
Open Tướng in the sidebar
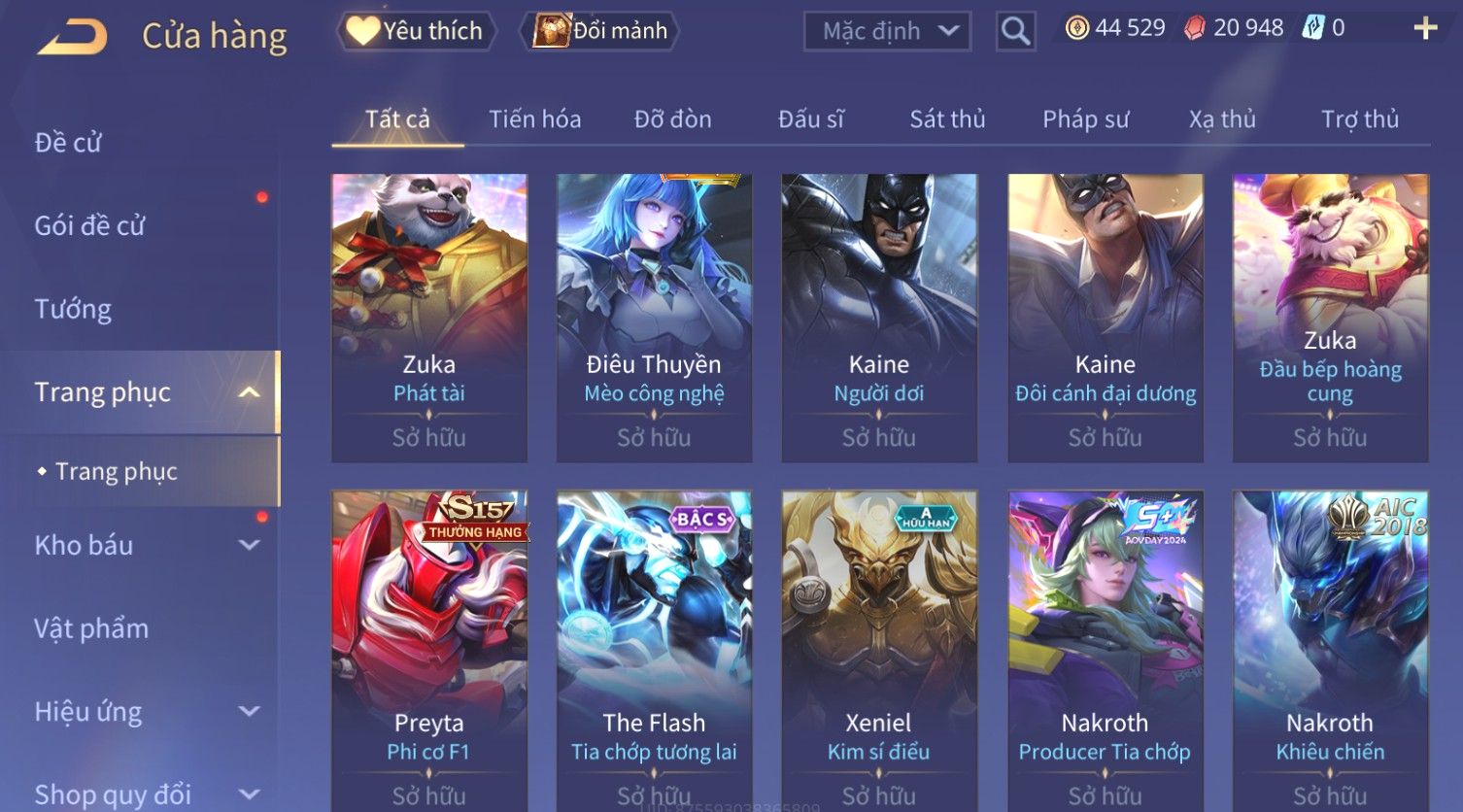(x=73, y=309)
